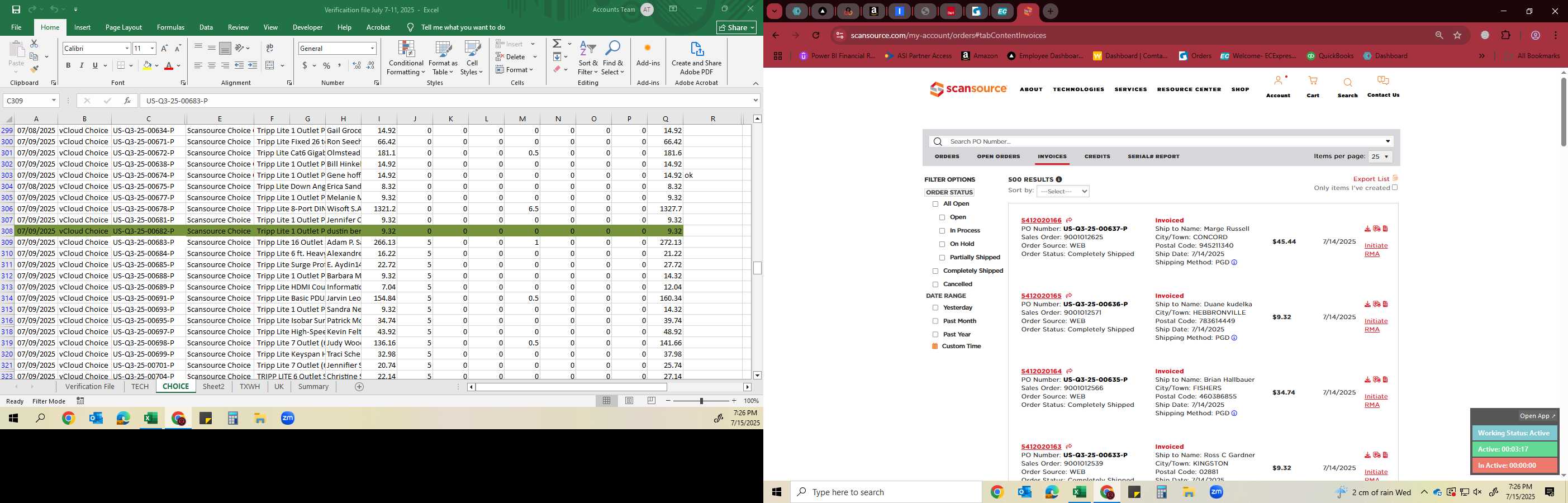This screenshot has width=1568, height=503.
Task: Toggle Italic formatting in Excel
Action: (82, 66)
